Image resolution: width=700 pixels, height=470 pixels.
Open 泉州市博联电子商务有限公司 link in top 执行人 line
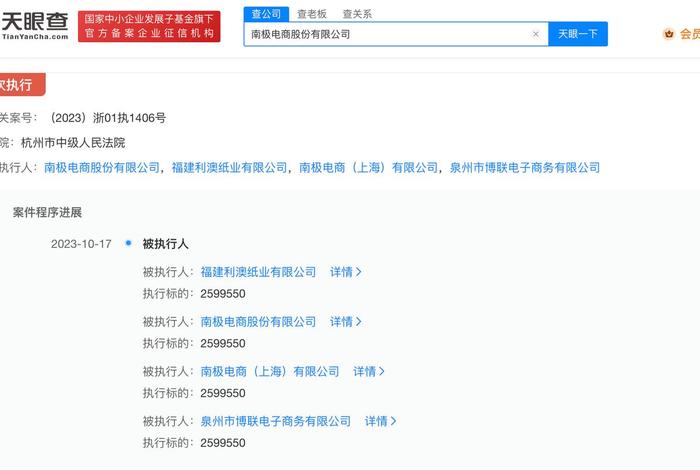coord(525,168)
